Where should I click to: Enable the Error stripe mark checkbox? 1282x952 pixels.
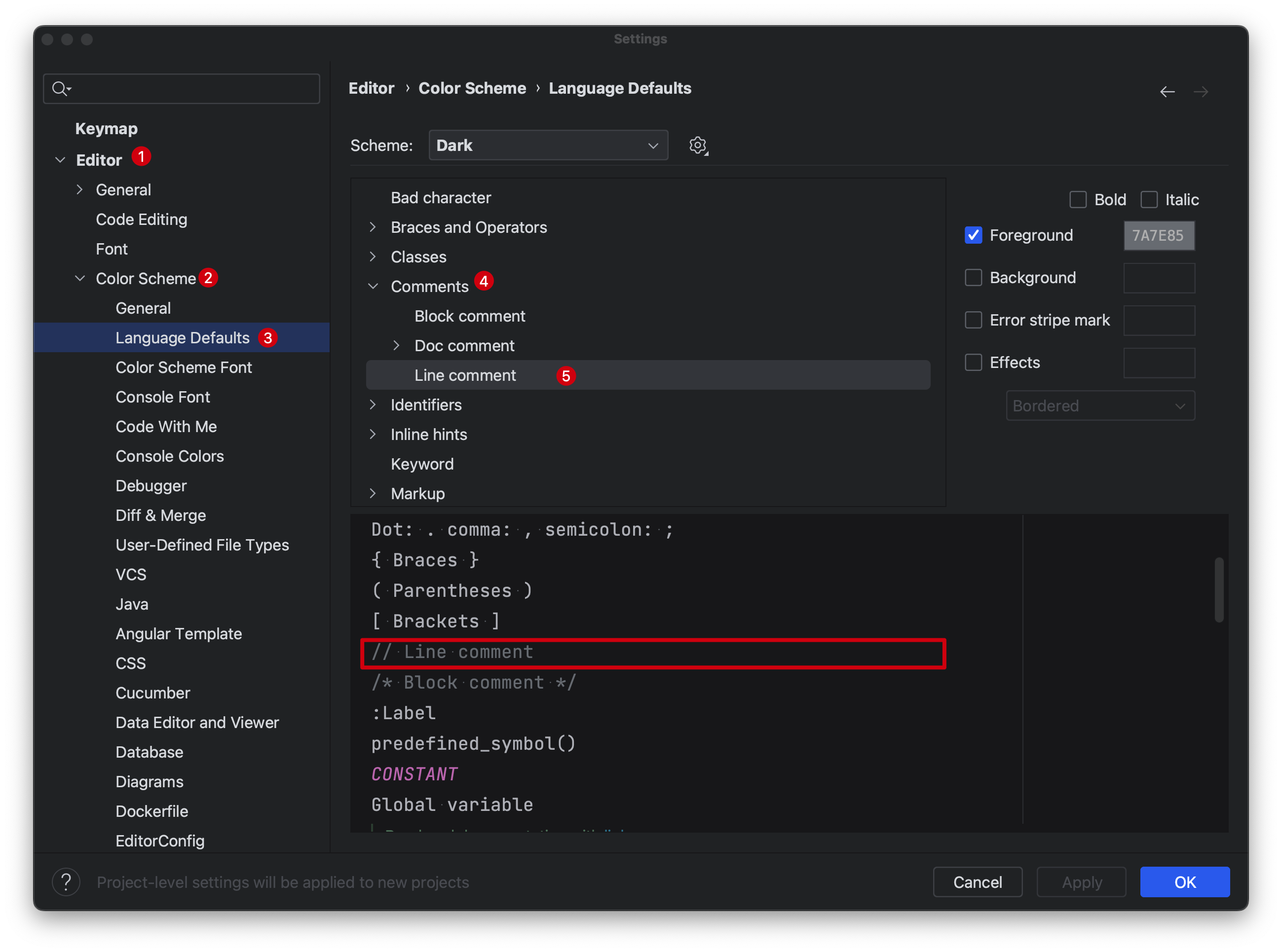click(974, 320)
